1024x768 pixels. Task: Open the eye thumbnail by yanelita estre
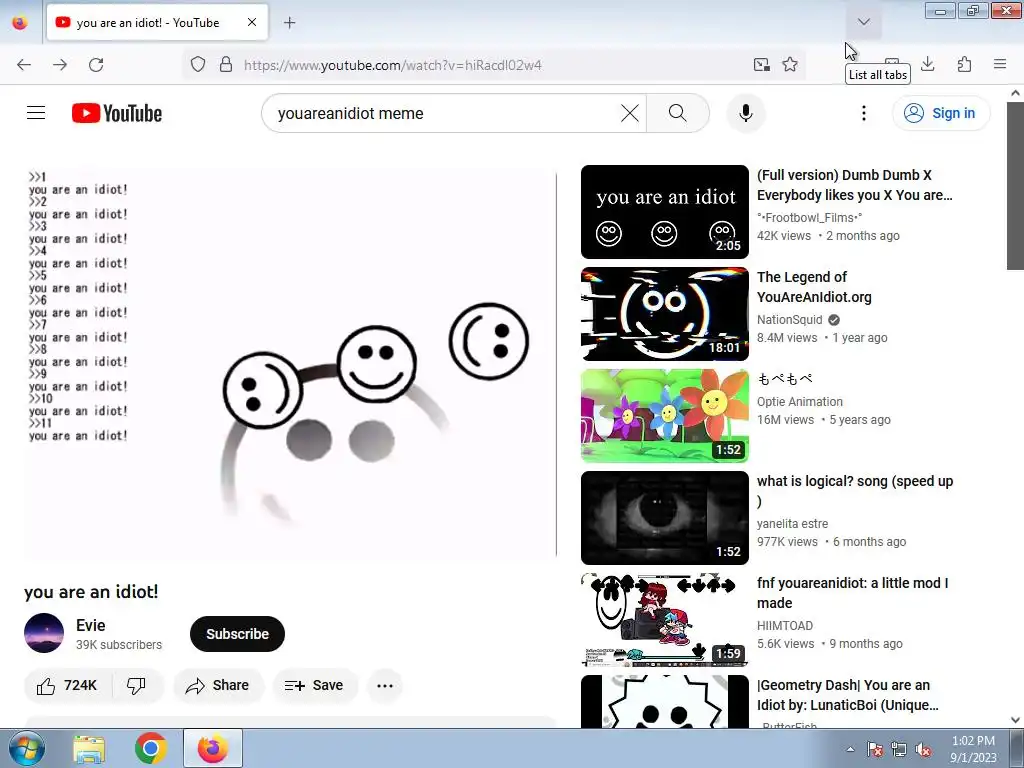pos(665,517)
